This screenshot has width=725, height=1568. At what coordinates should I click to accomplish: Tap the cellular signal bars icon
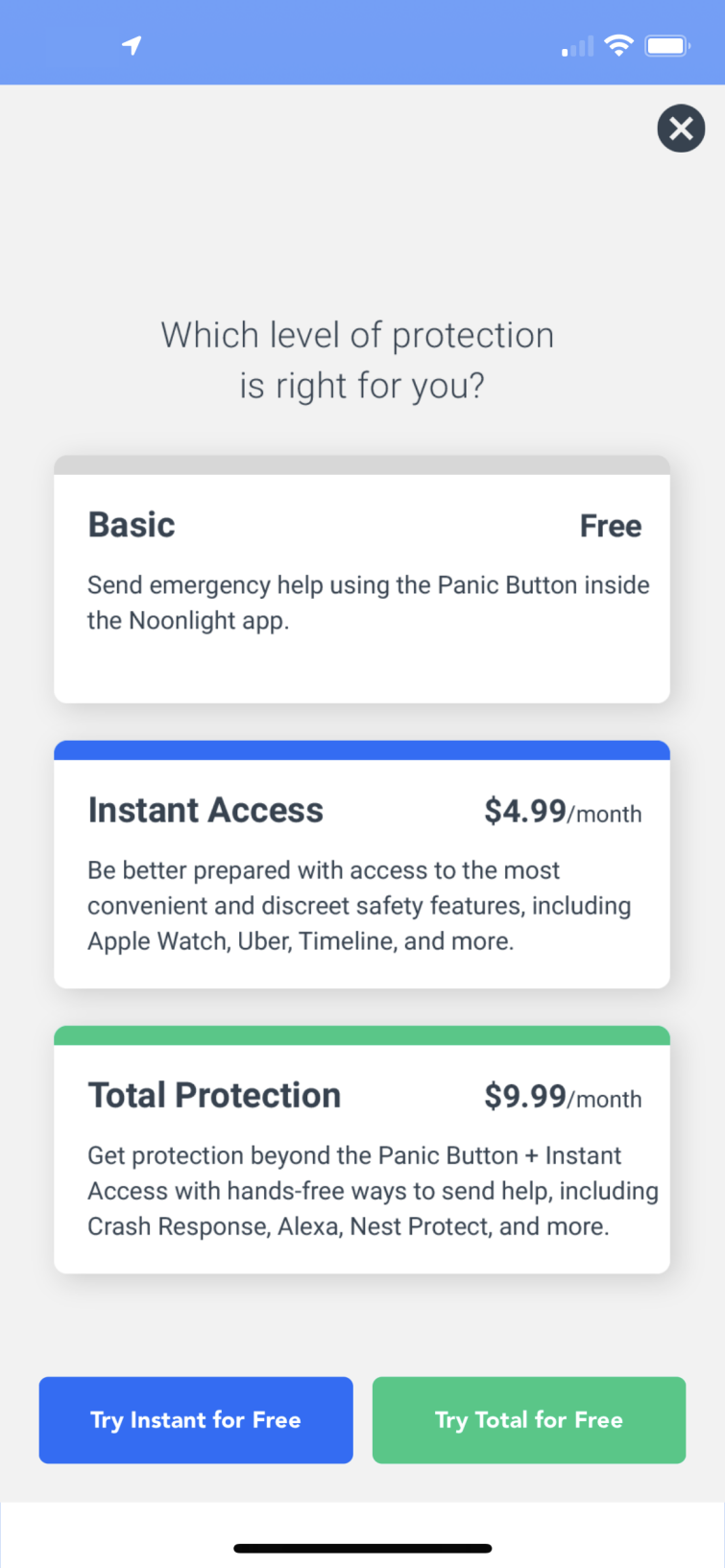(578, 47)
